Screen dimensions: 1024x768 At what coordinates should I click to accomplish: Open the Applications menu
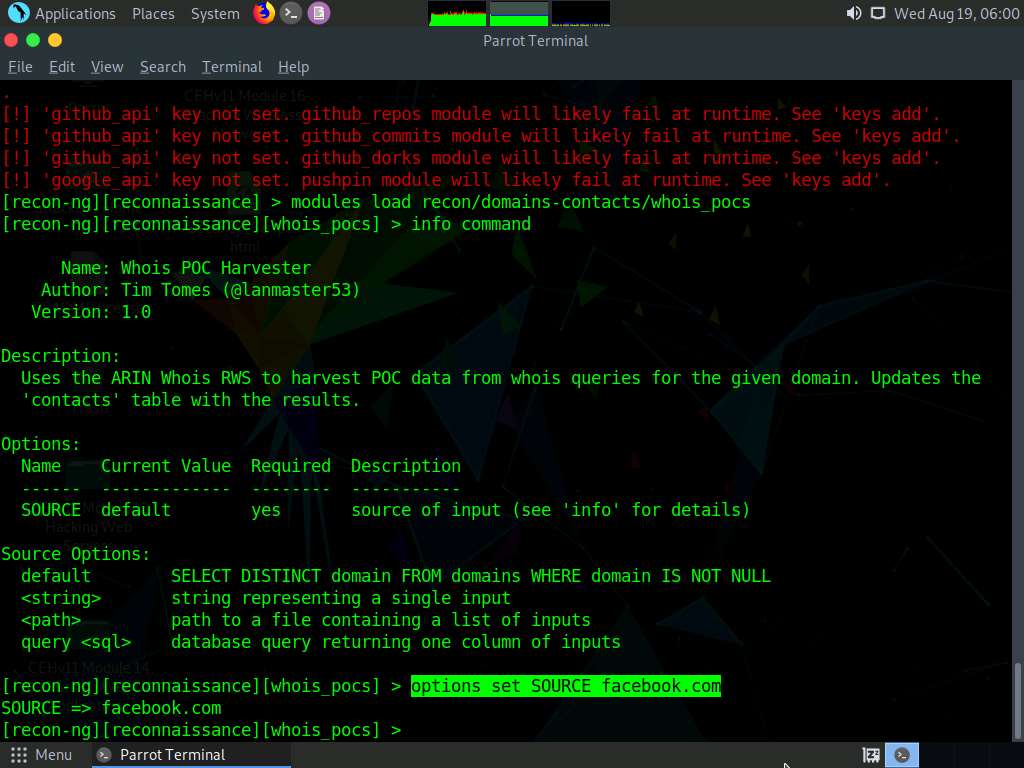(x=75, y=14)
